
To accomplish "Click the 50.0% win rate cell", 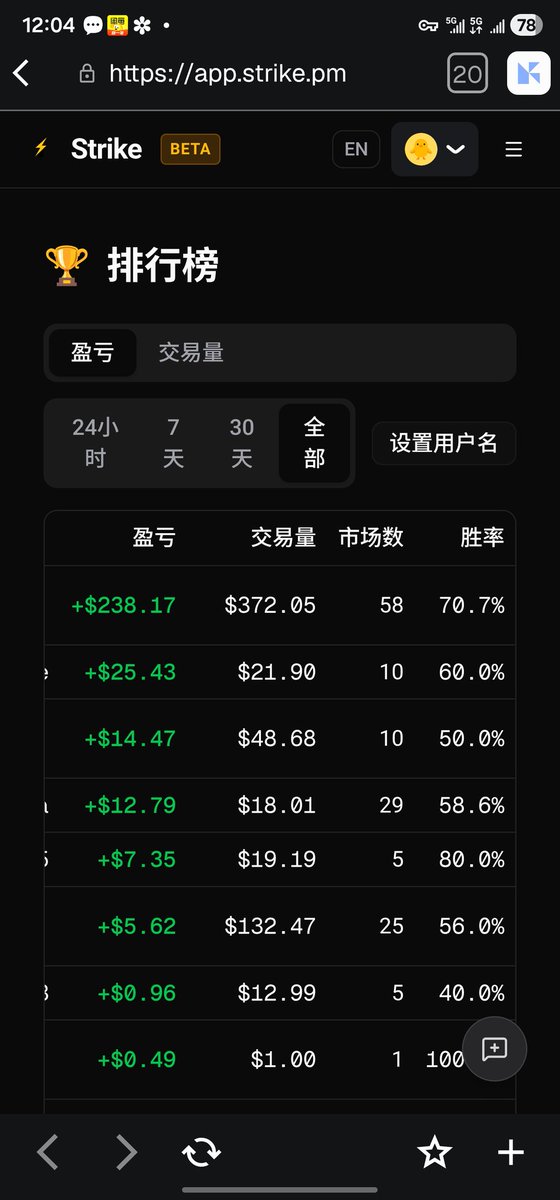I will point(472,739).
